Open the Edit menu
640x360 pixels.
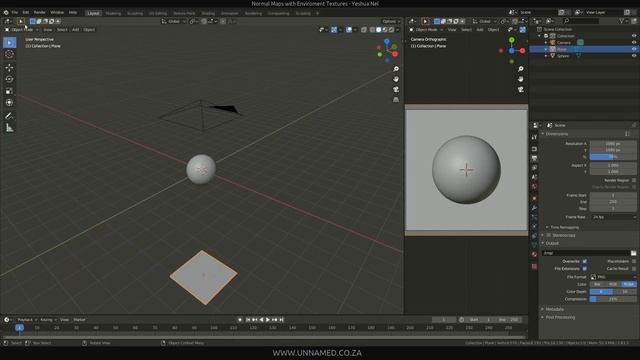26,13
